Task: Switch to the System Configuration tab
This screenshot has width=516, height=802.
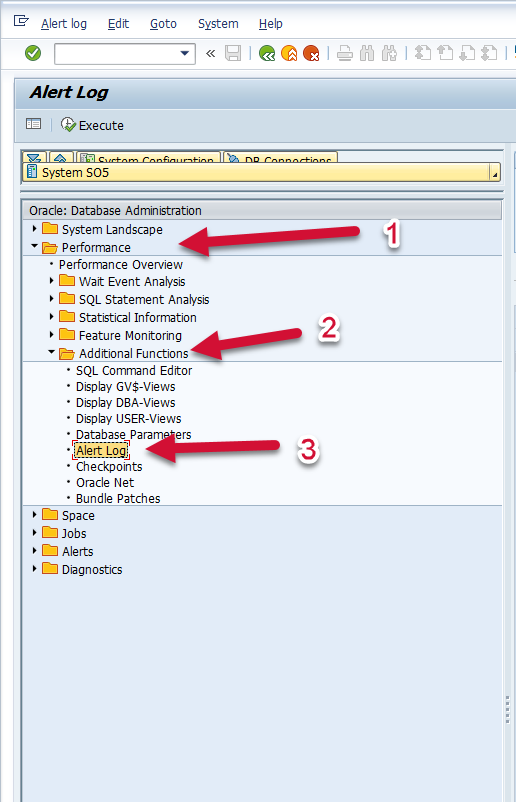Action: pyautogui.click(x=149, y=158)
